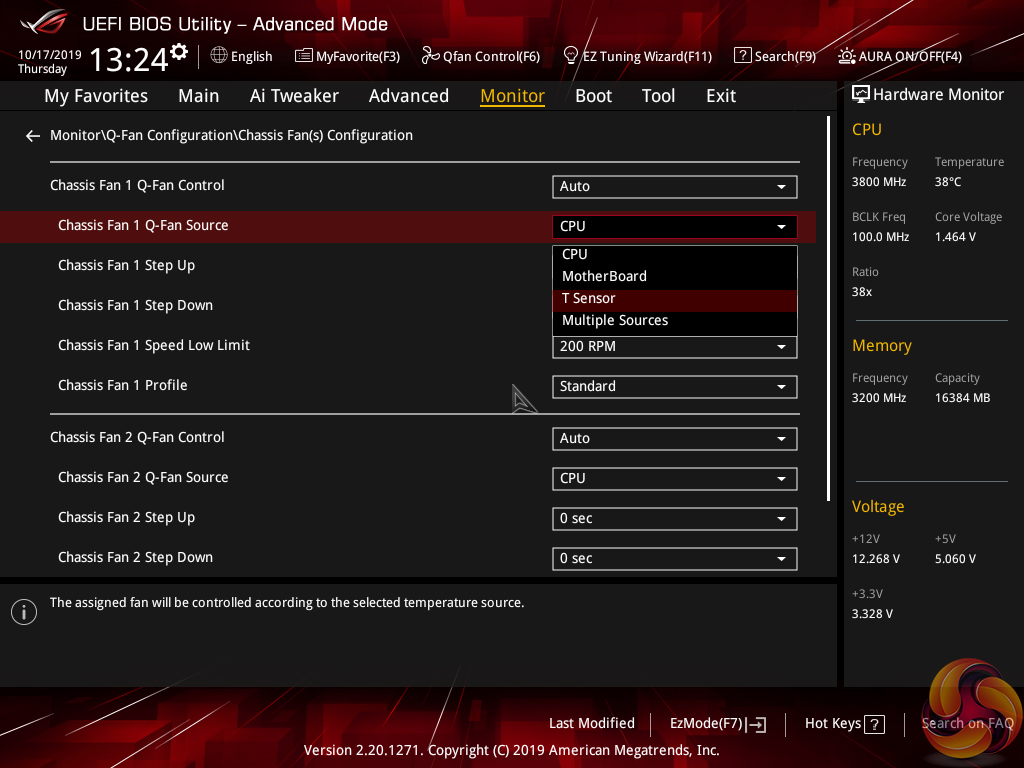
Task: Click the breadcrumb path text
Action: click(x=231, y=136)
